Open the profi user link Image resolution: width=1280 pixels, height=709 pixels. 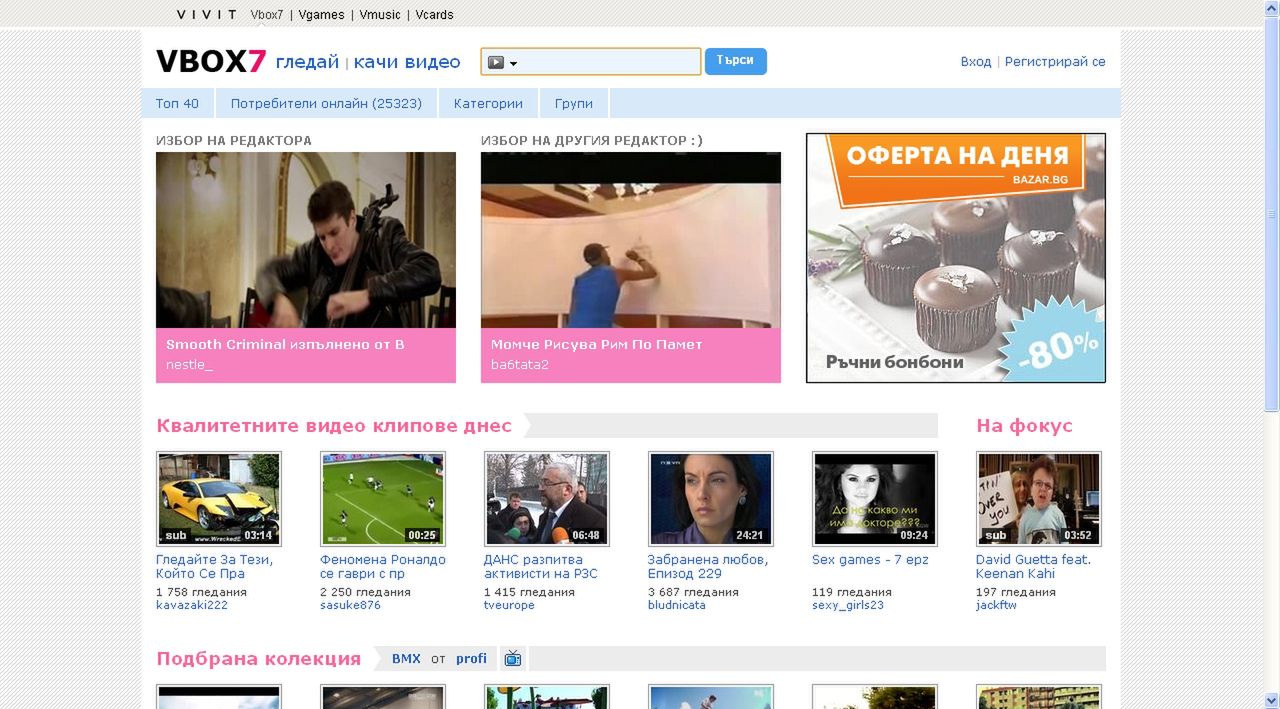[471, 658]
